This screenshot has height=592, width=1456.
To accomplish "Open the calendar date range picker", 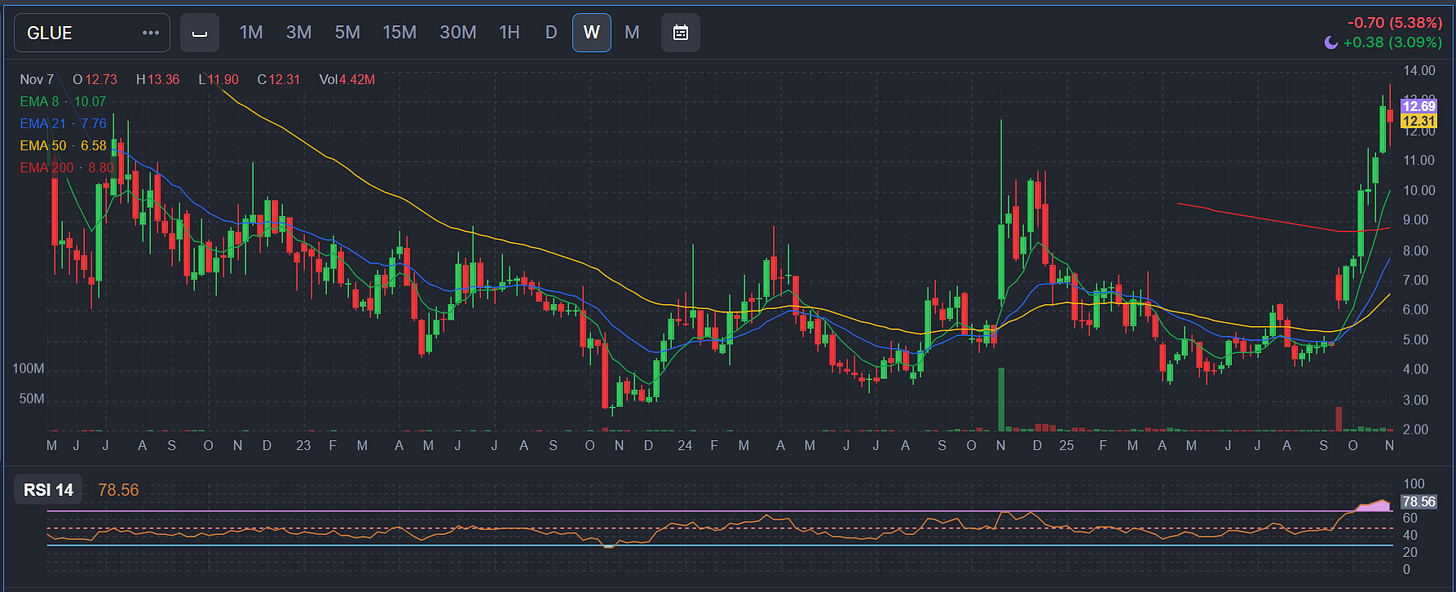I will (x=680, y=33).
